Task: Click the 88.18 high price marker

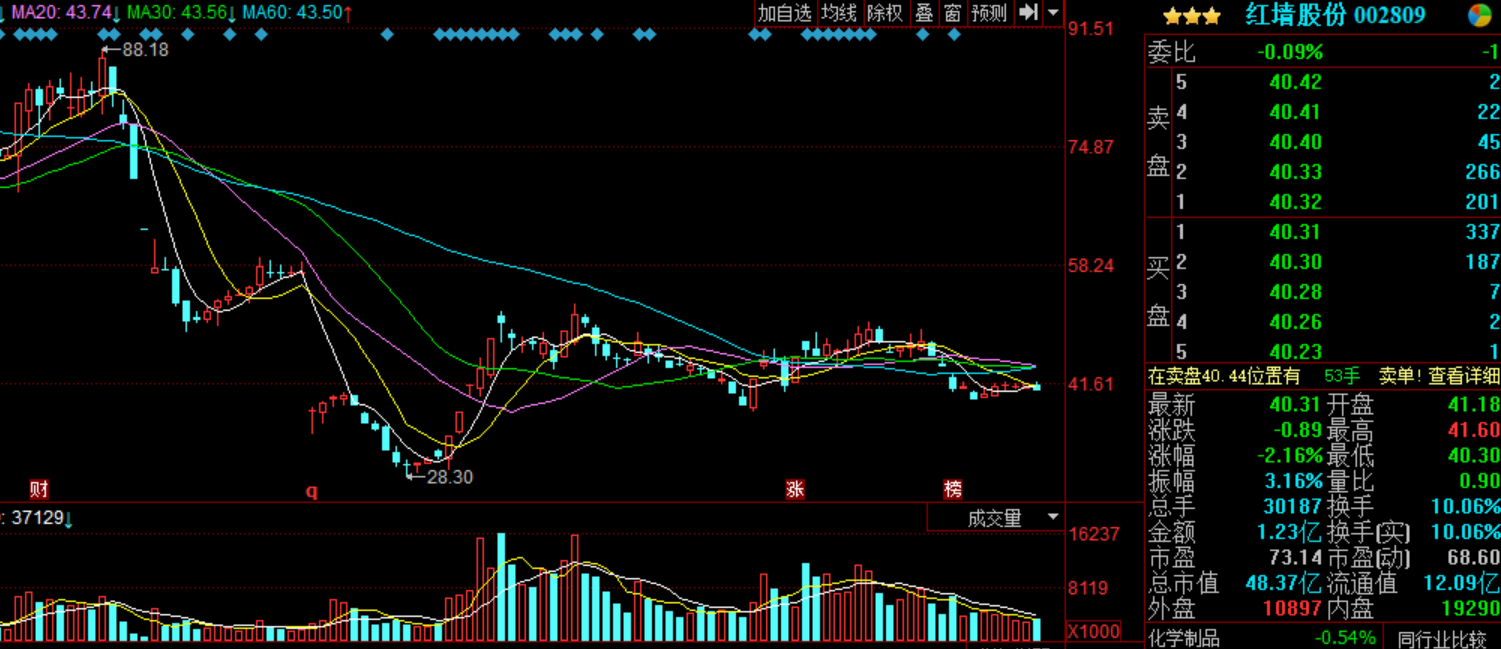Action: click(146, 49)
